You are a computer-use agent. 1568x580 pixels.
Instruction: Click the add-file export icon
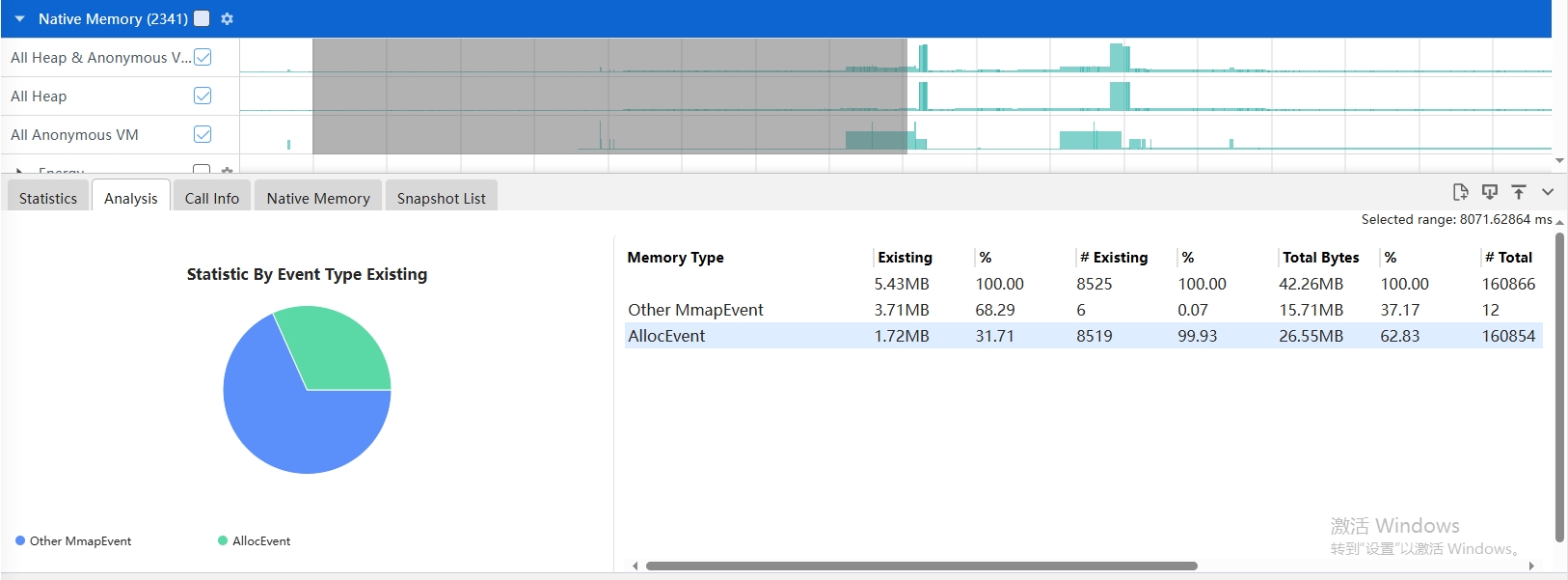click(1460, 192)
